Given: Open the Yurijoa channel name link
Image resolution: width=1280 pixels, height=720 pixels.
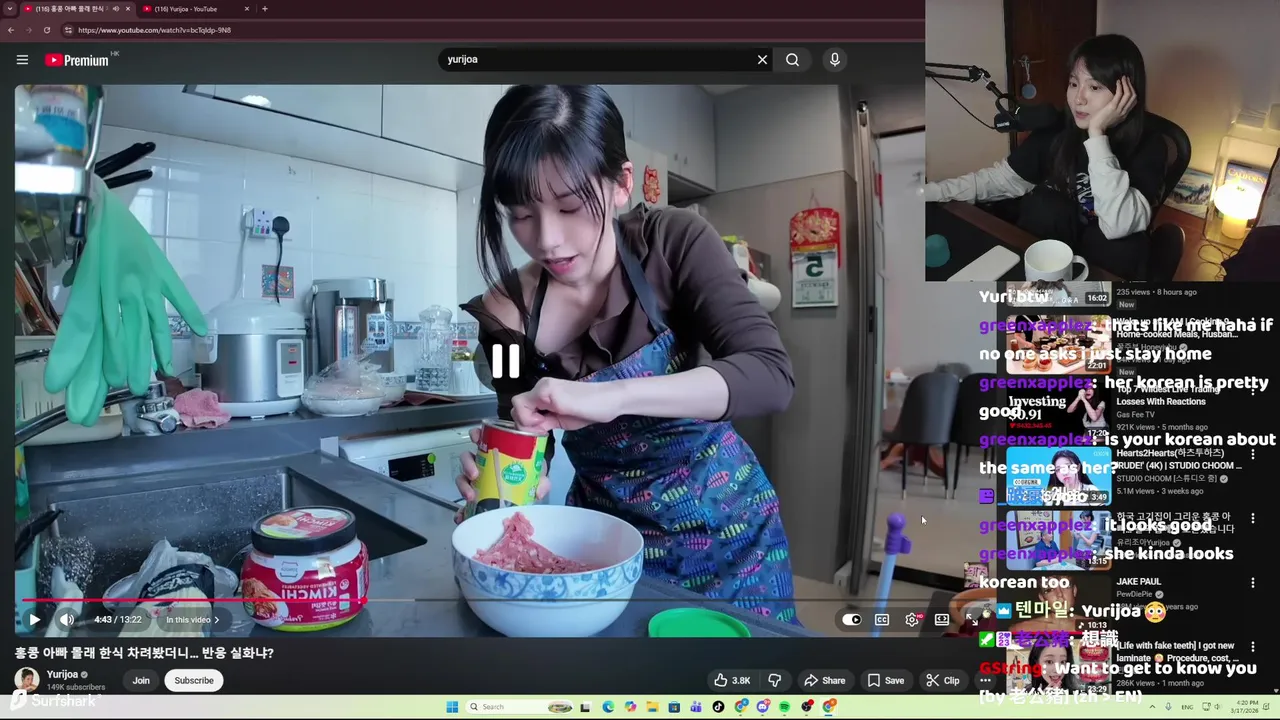Looking at the screenshot, I should coord(62,675).
